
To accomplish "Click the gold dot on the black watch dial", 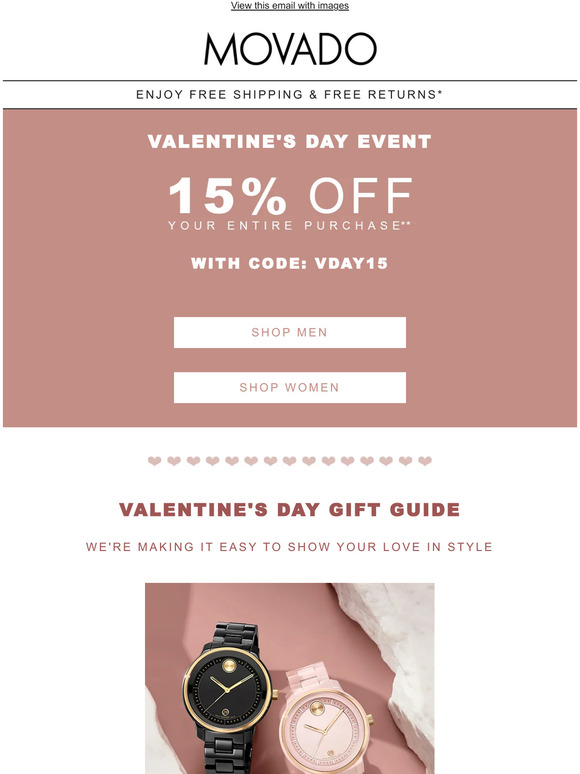I will pos(229,665).
